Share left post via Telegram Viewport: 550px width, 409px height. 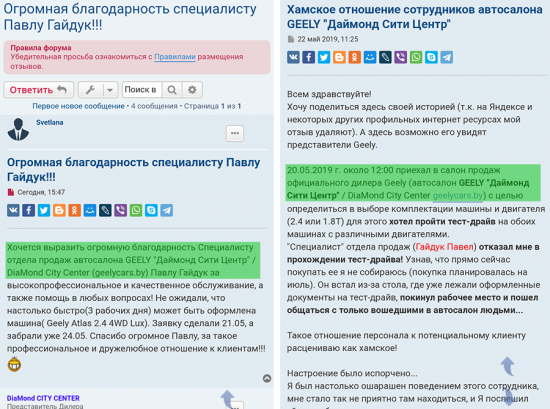[x=167, y=210]
